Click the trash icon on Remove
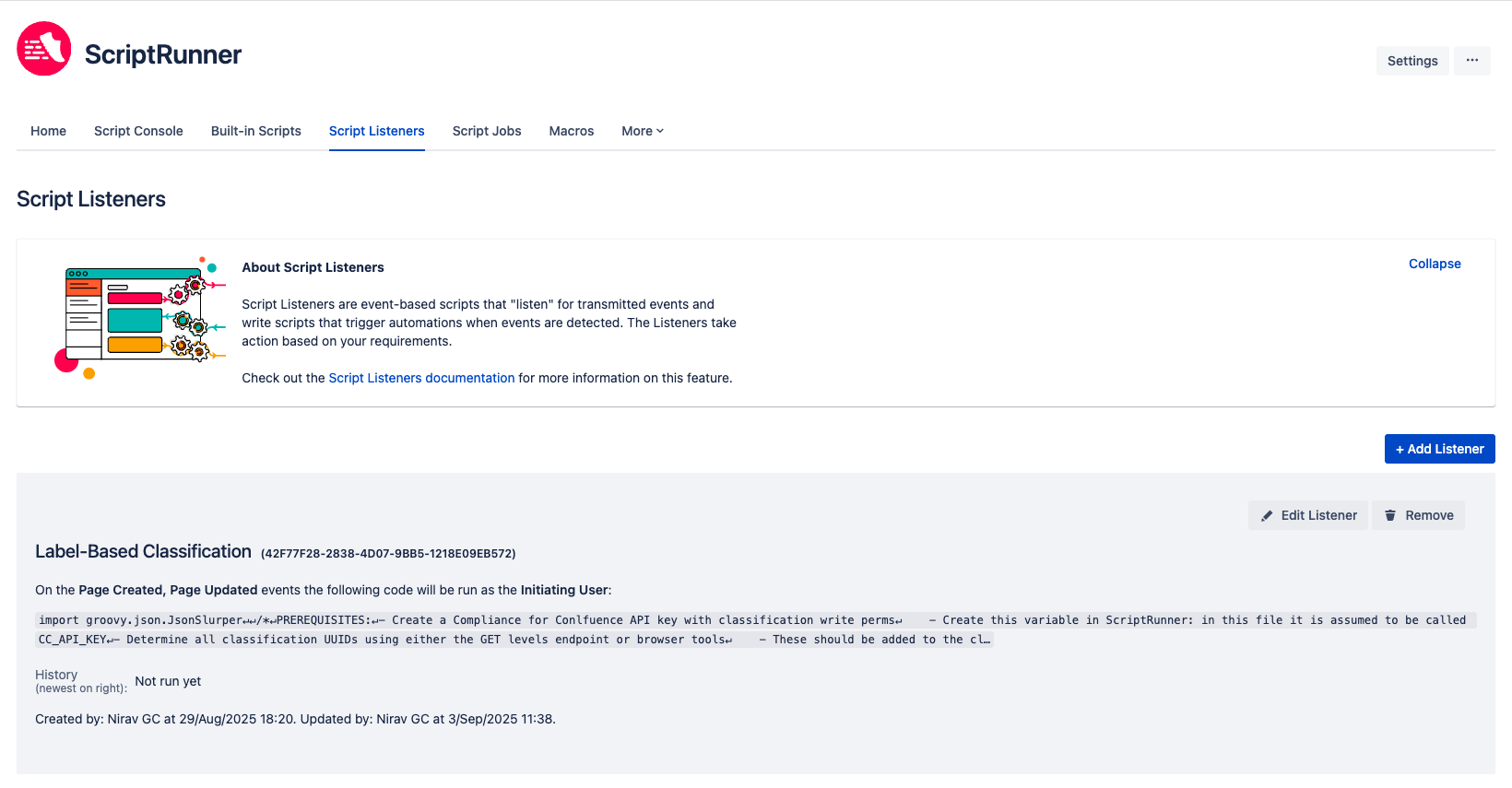 [1390, 516]
